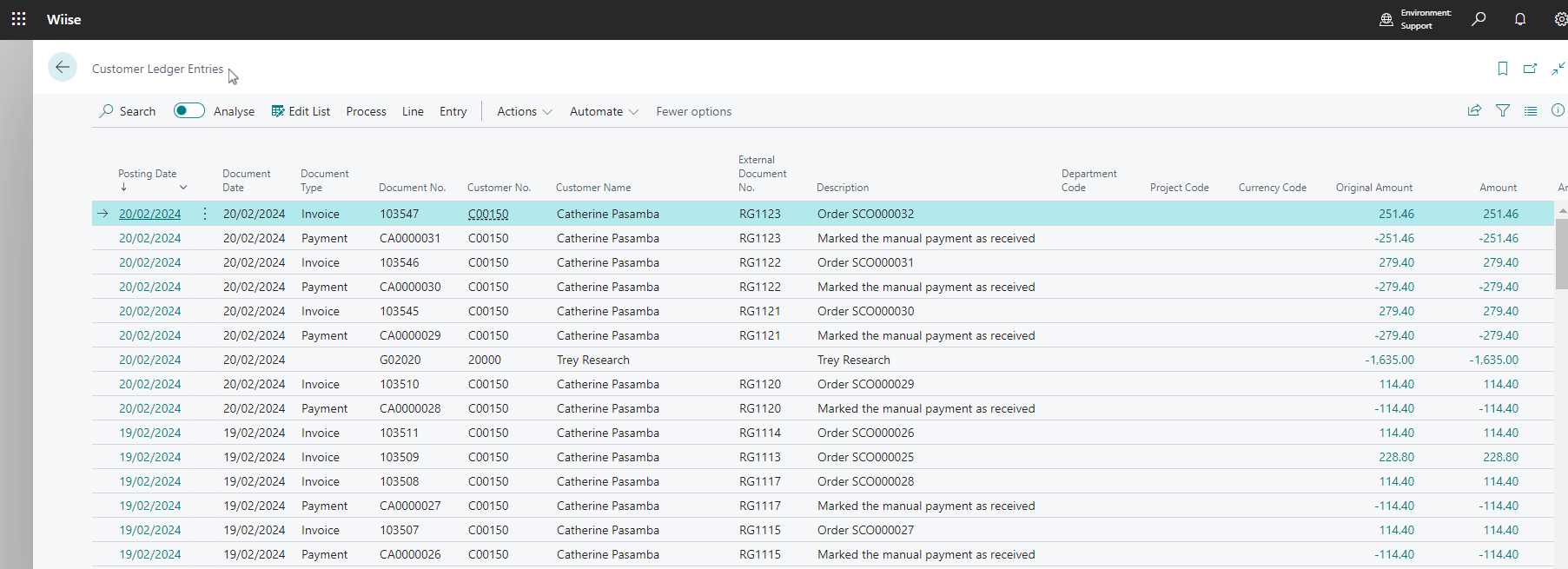Click the Fewer options button
The width and height of the screenshot is (1568, 569).
(x=693, y=111)
